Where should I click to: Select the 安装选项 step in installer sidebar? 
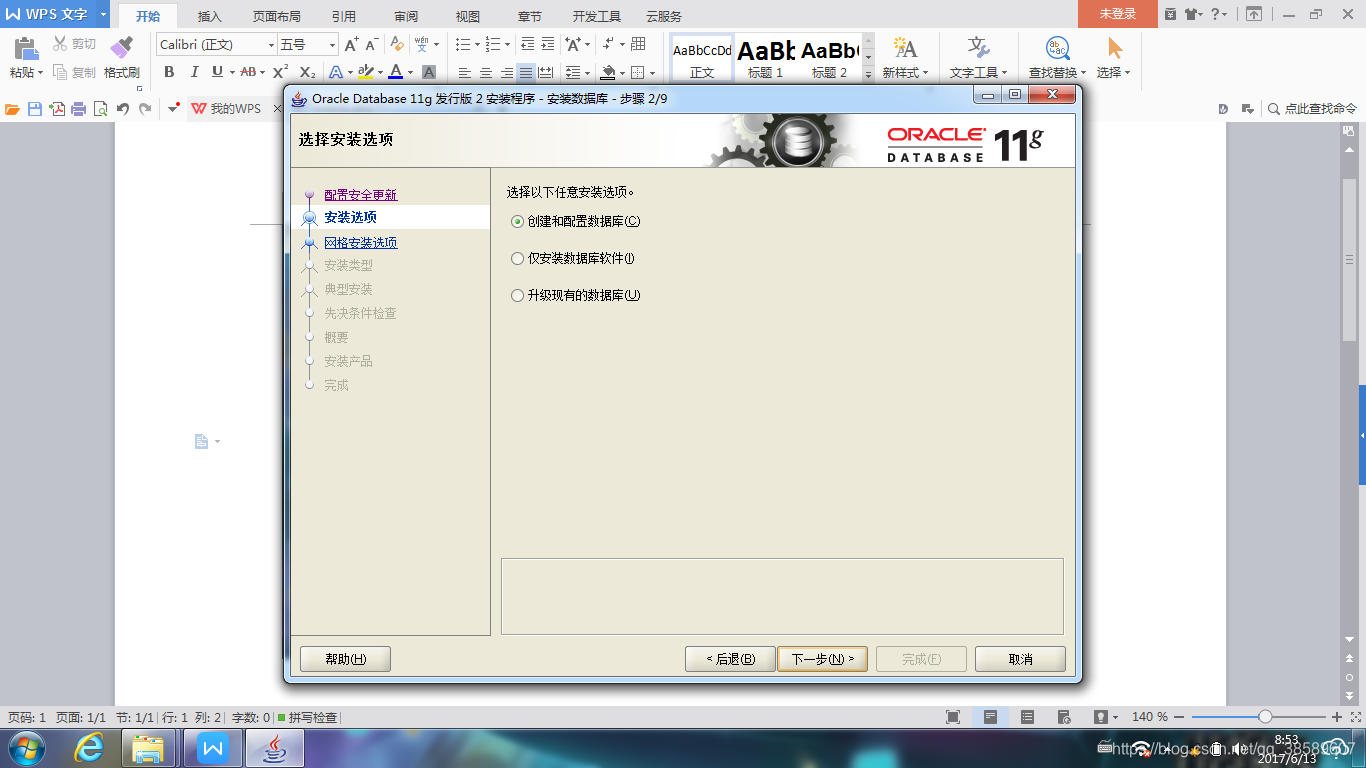[x=350, y=217]
